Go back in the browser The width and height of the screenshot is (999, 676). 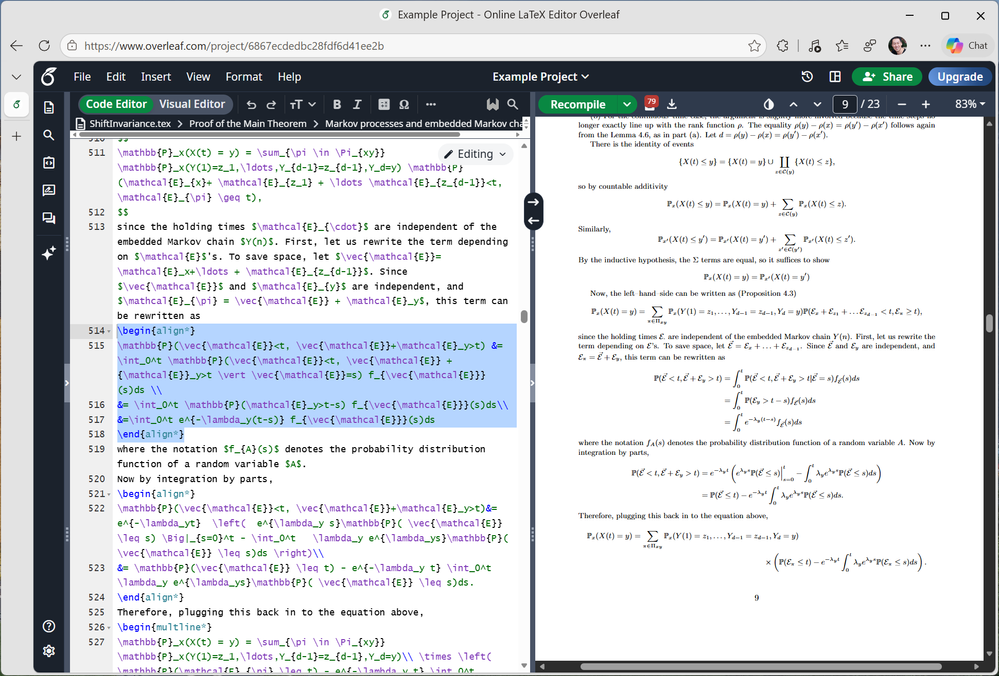pyautogui.click(x=17, y=46)
